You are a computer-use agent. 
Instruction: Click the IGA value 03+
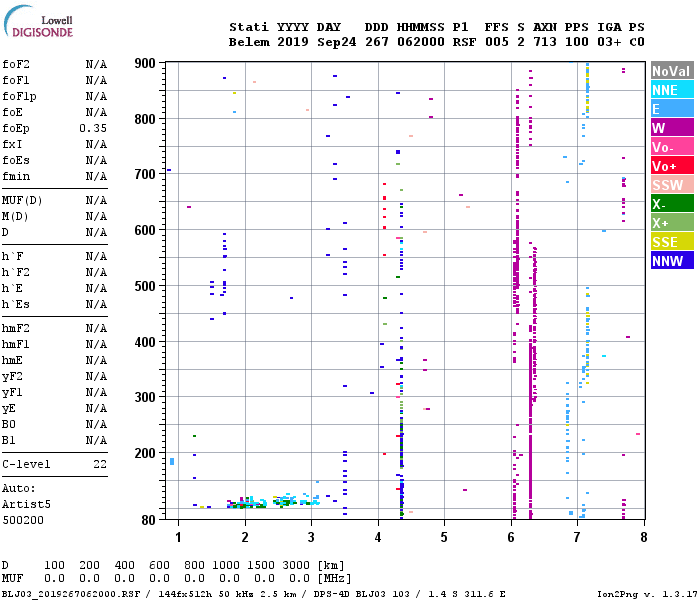pos(609,42)
